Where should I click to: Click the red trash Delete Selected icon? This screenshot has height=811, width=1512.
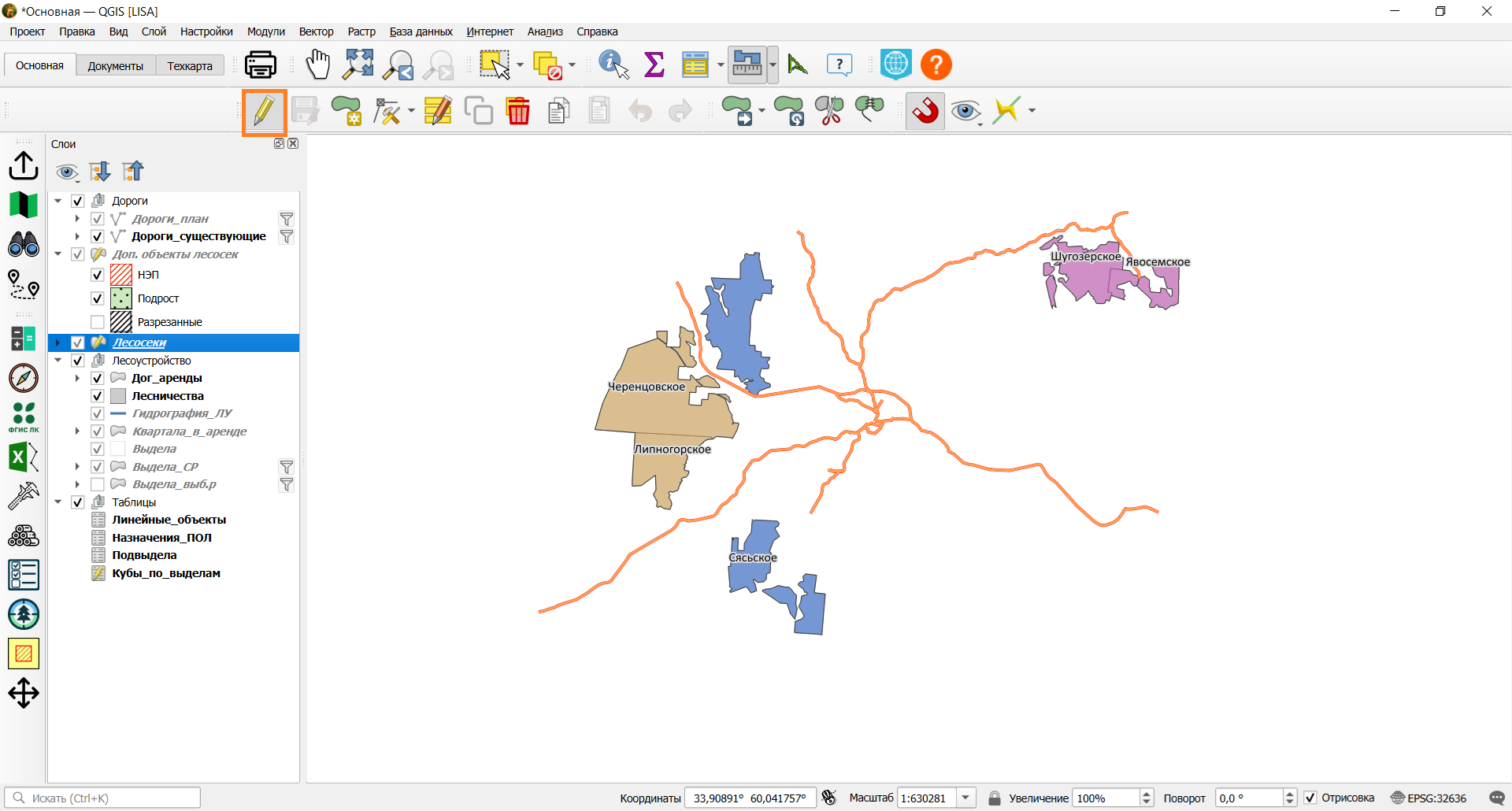(518, 111)
